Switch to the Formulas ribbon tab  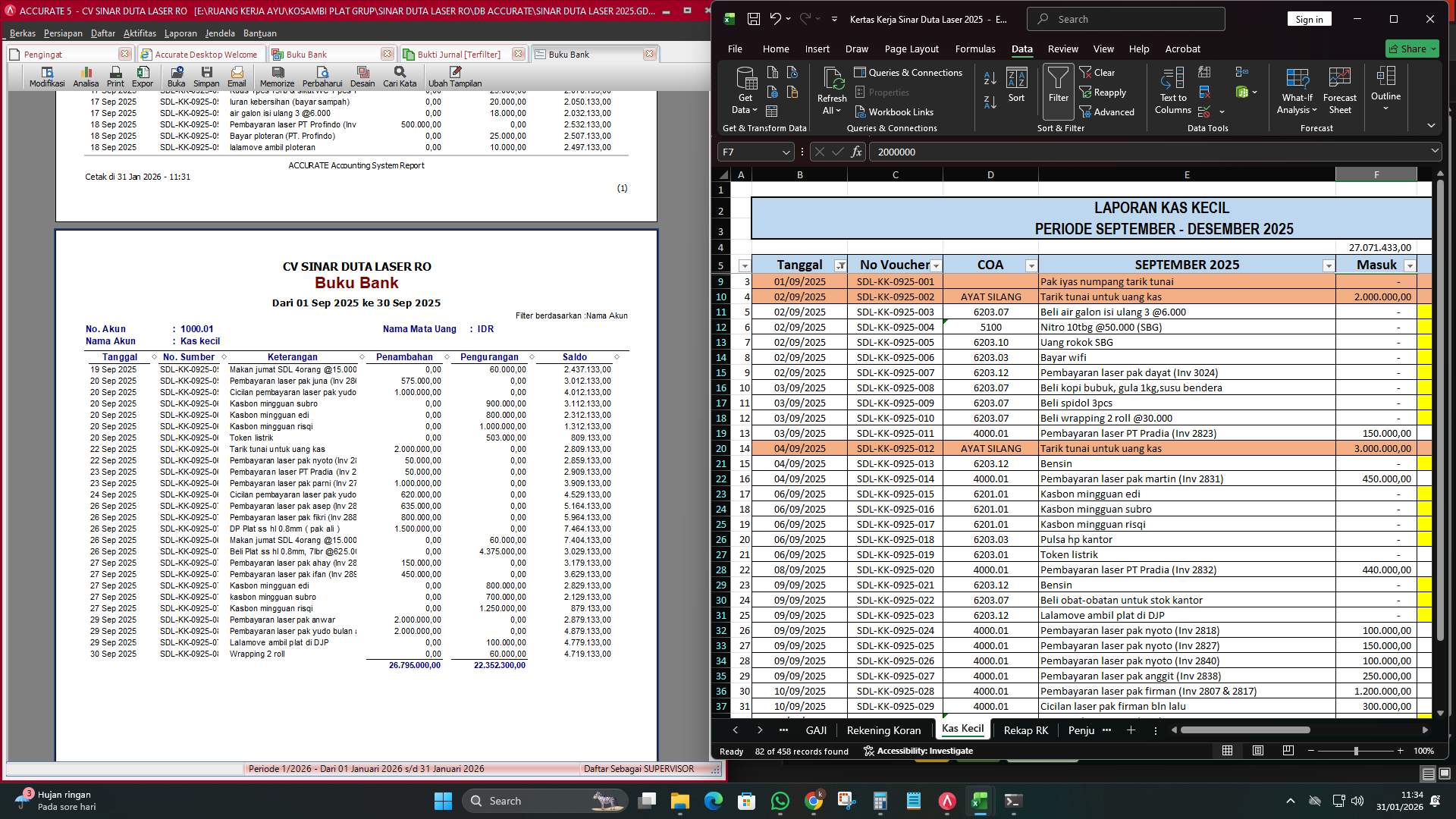976,49
